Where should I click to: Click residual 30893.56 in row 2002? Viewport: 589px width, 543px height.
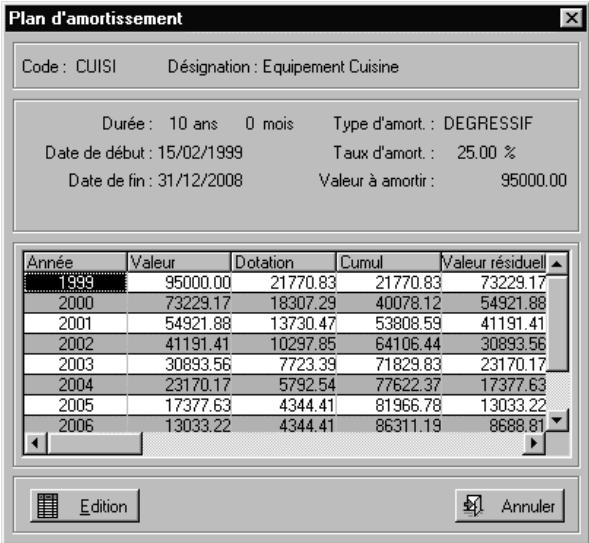[x=494, y=344]
